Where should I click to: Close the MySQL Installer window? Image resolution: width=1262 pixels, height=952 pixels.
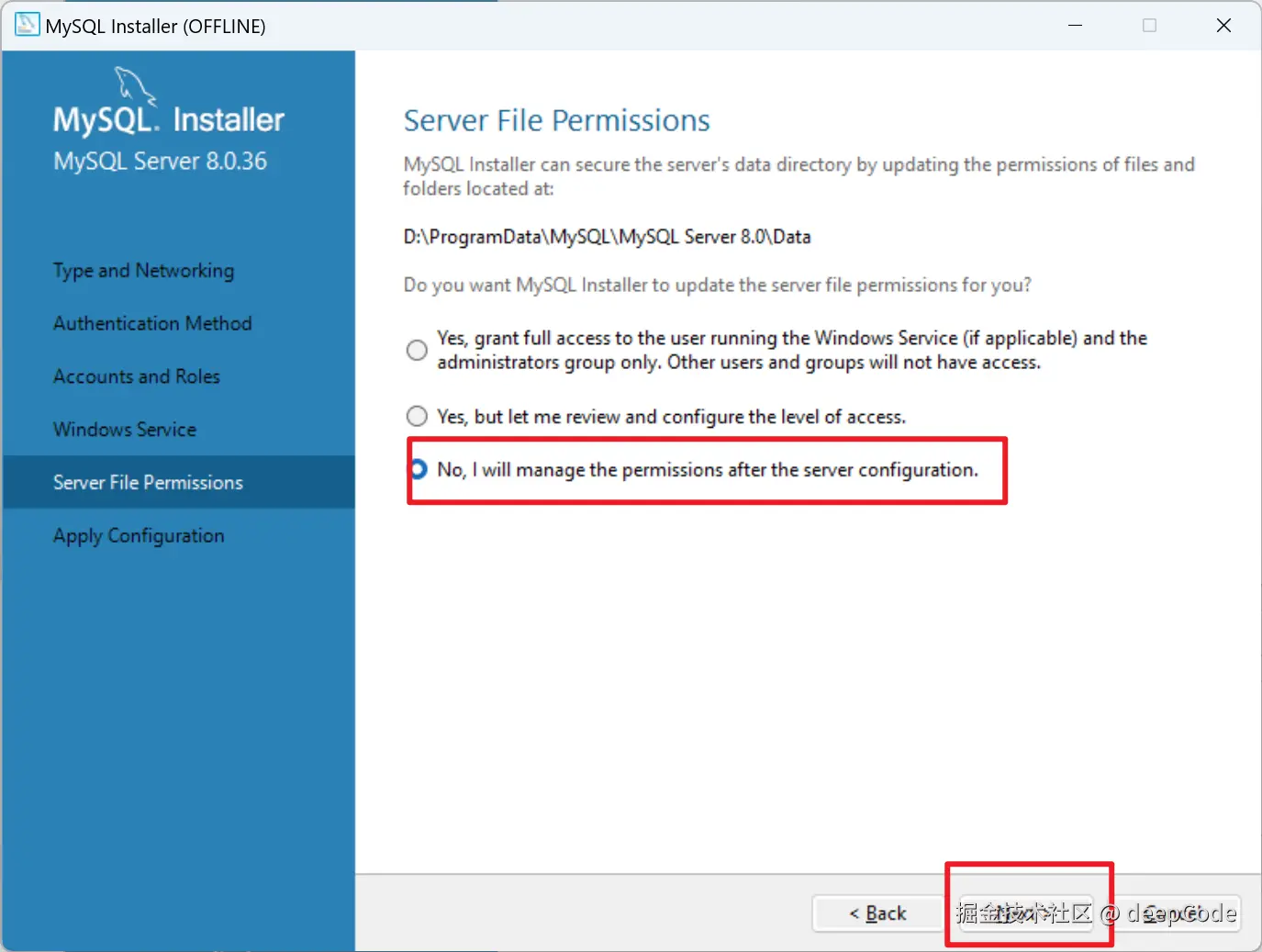tap(1223, 26)
